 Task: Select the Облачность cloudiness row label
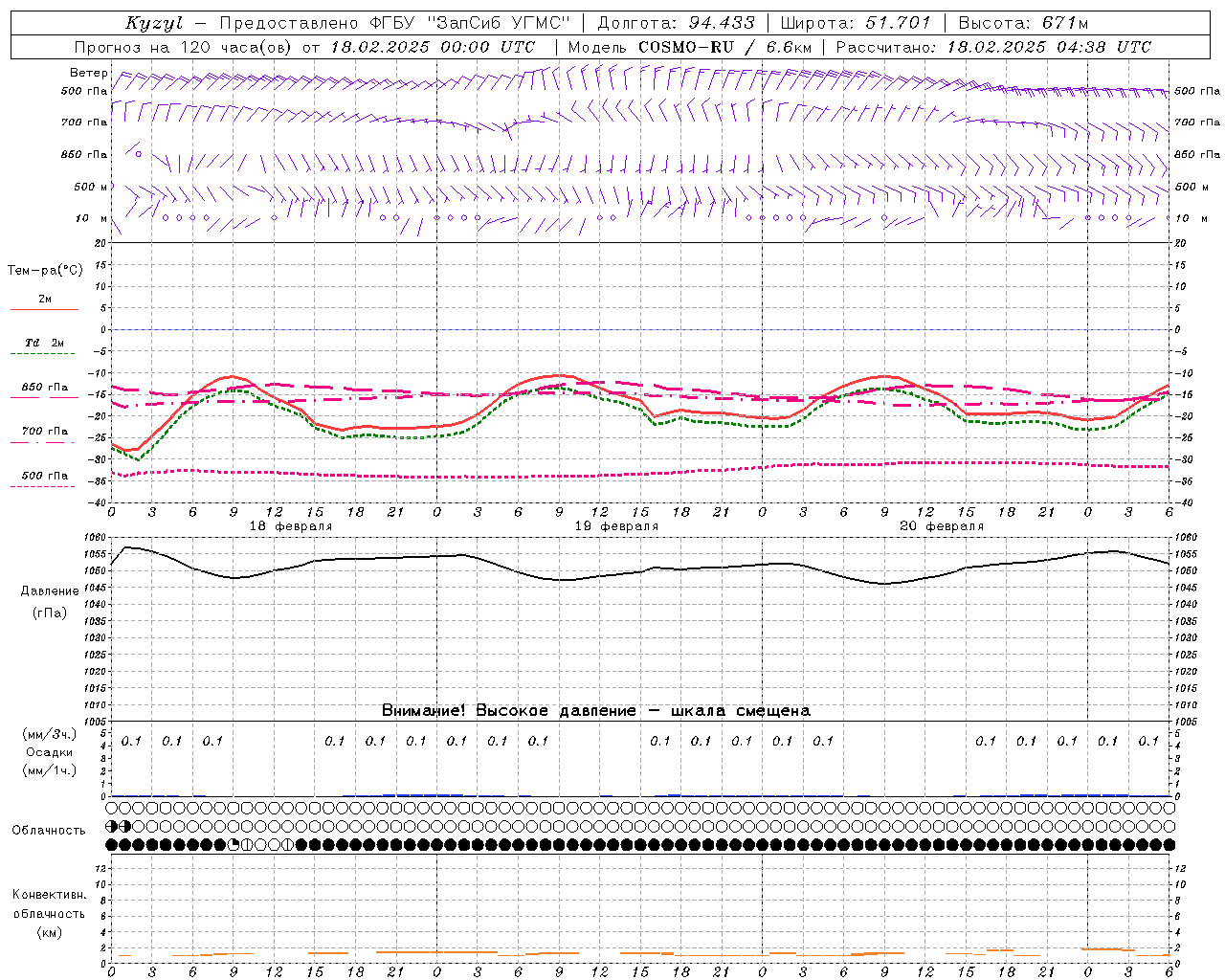coord(49,831)
